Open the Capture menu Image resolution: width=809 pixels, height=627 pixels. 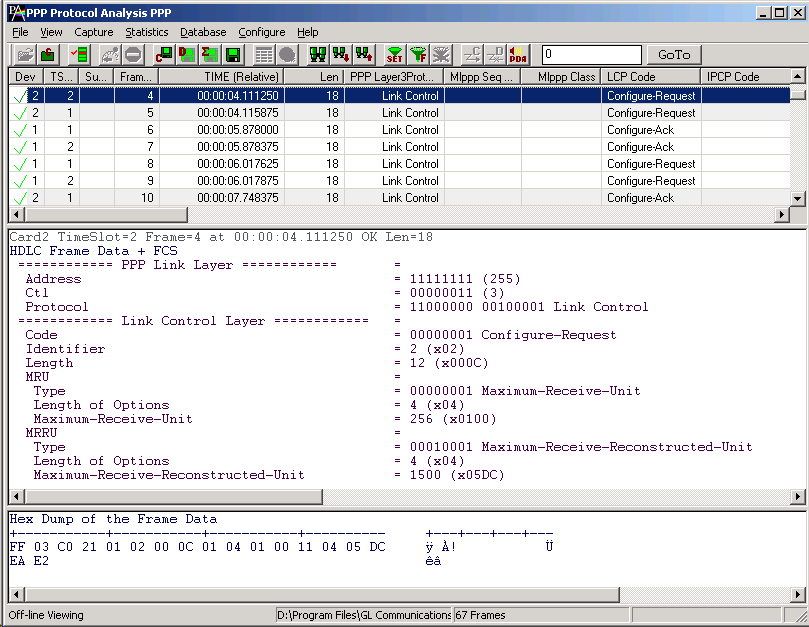click(93, 32)
